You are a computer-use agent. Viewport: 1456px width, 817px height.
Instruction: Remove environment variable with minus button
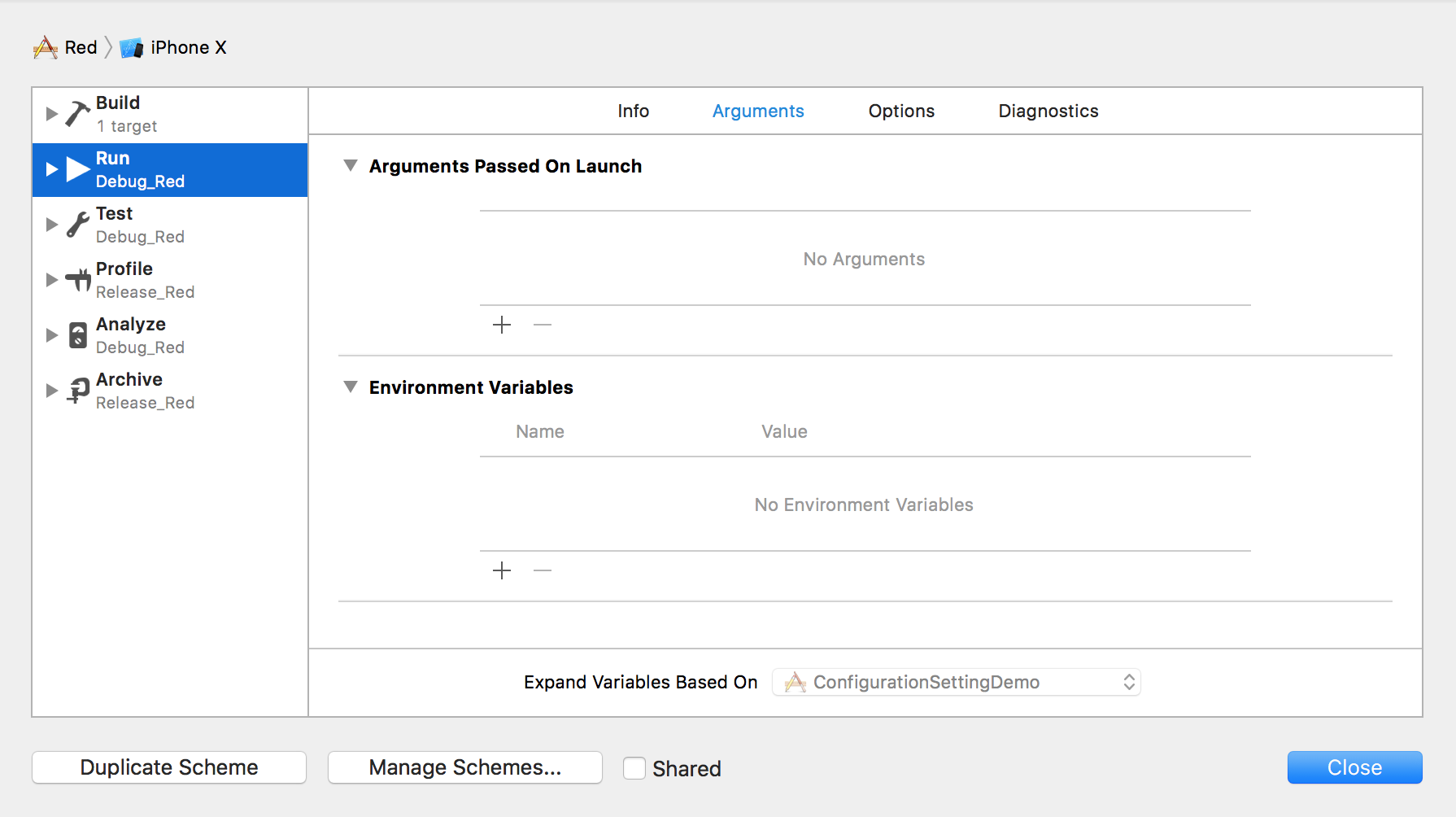[543, 570]
